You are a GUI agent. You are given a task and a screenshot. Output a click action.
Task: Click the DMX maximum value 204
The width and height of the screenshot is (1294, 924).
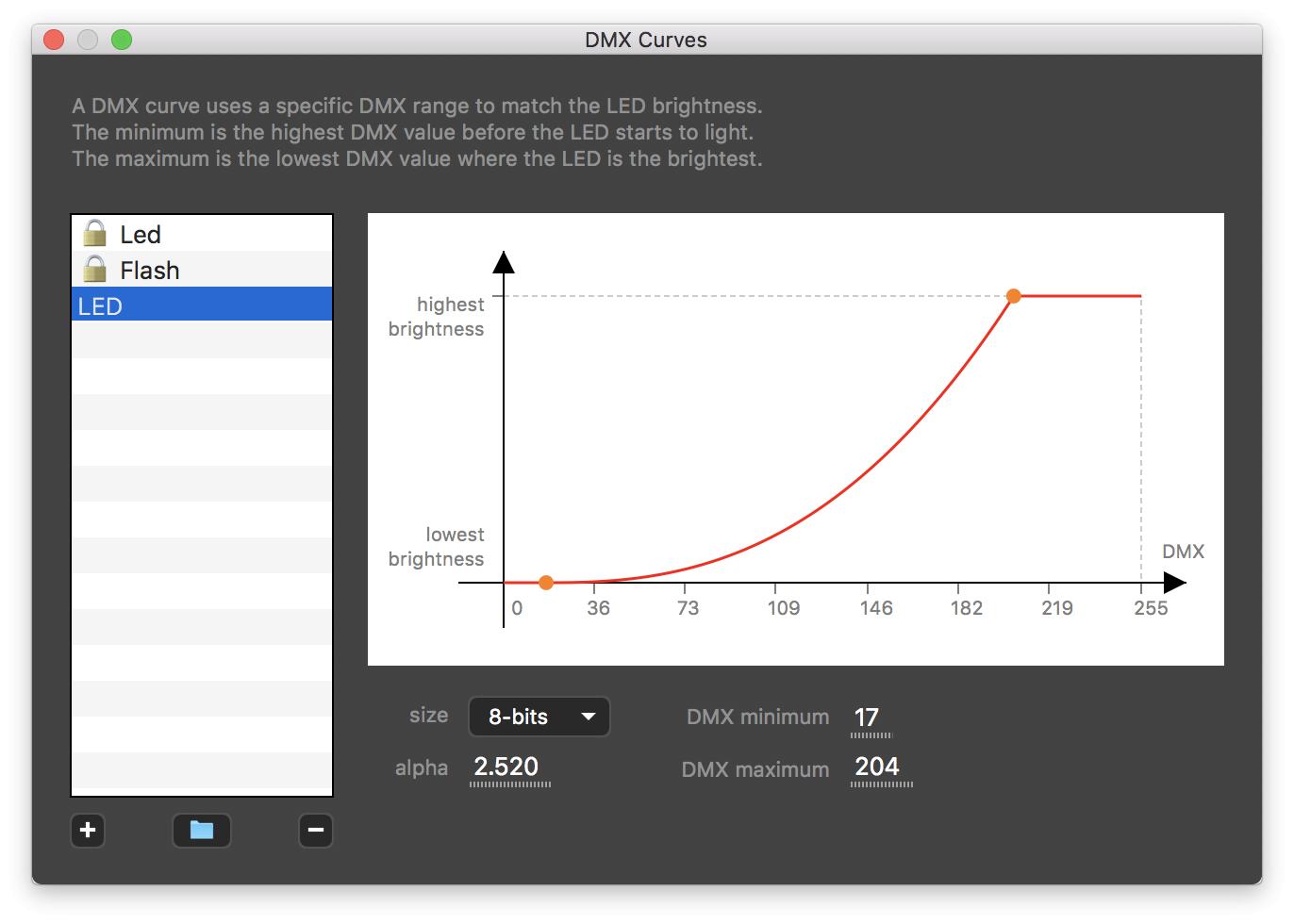click(x=878, y=767)
